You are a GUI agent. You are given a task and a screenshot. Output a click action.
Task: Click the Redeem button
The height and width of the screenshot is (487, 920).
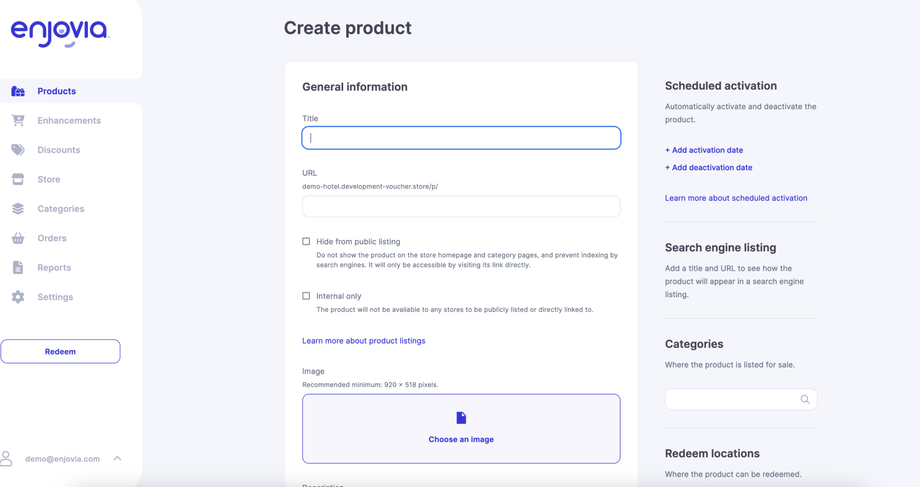point(60,351)
